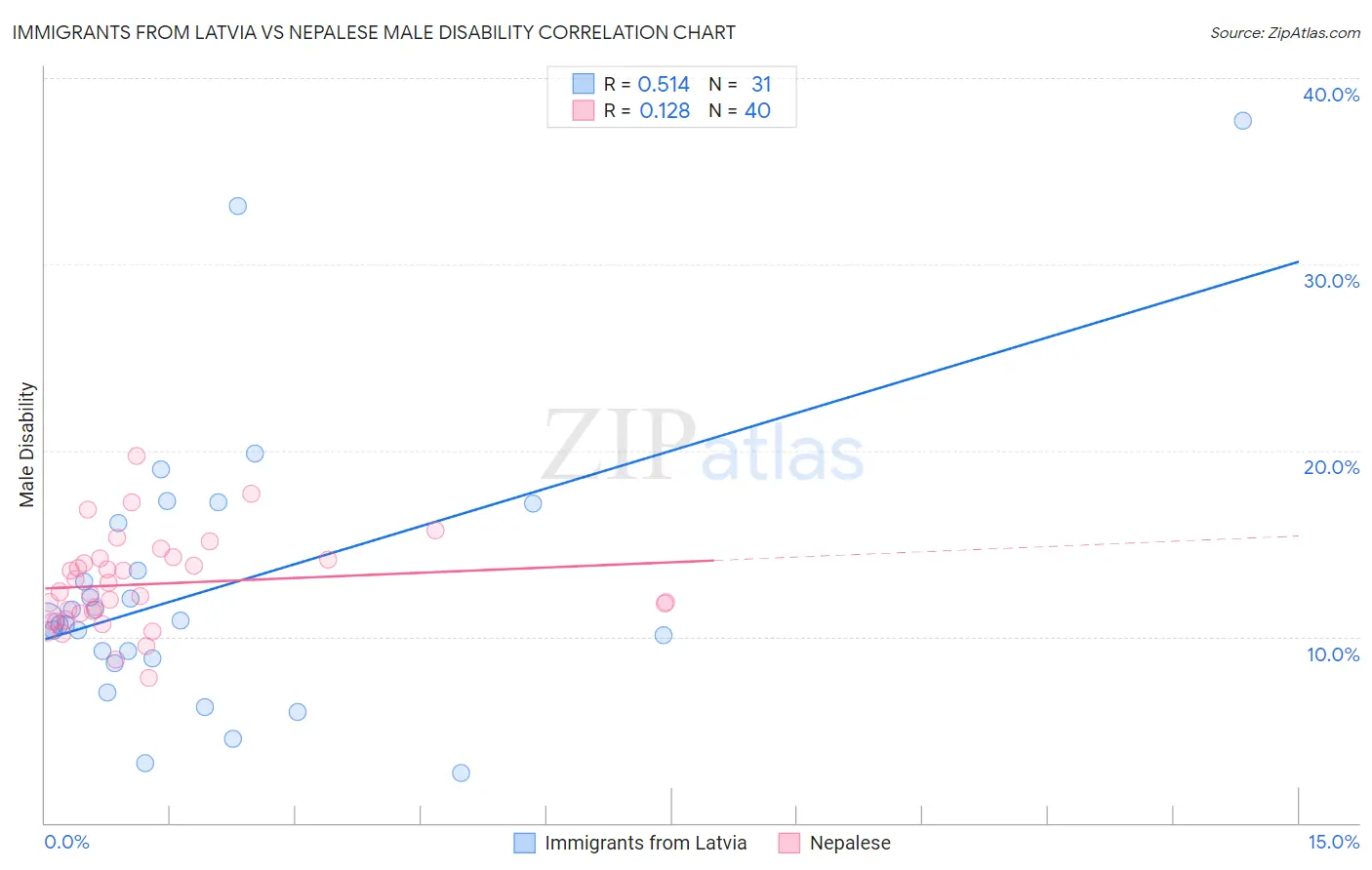Click the blue outlier point near 40.0%
1372x870 pixels.
1242,121
